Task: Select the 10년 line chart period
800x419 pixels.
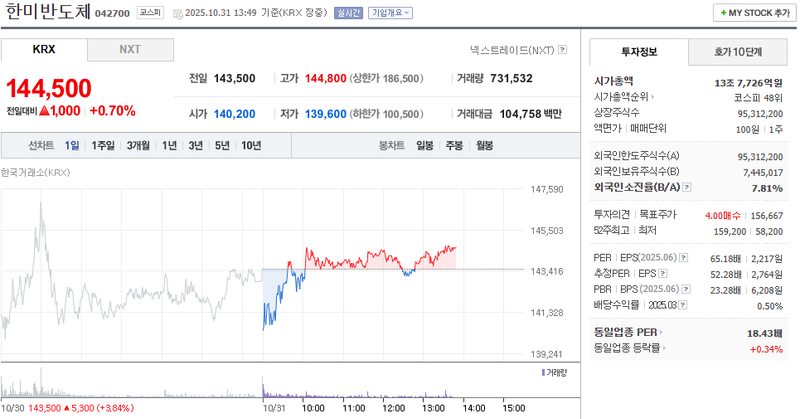Action: click(x=251, y=145)
